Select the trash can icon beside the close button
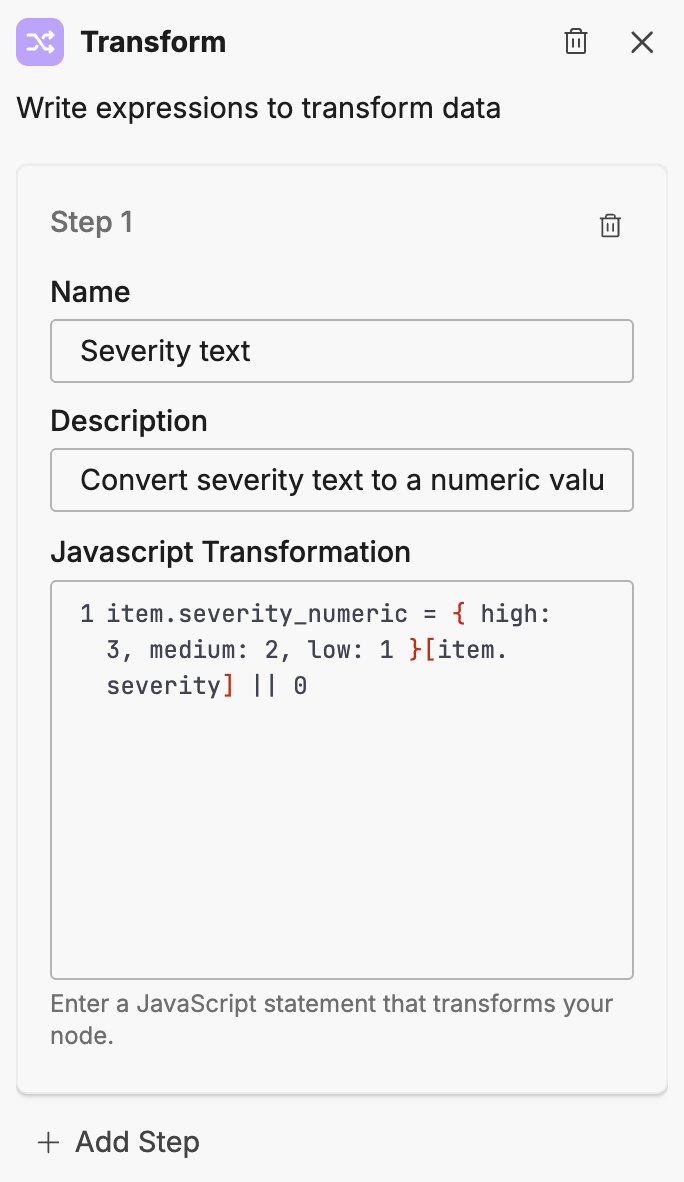 tap(575, 42)
